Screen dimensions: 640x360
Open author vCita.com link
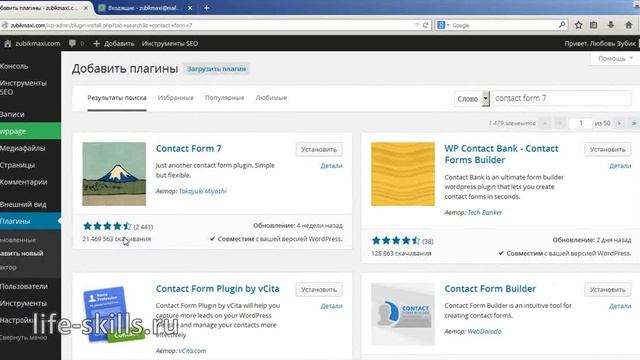pyautogui.click(x=192, y=351)
